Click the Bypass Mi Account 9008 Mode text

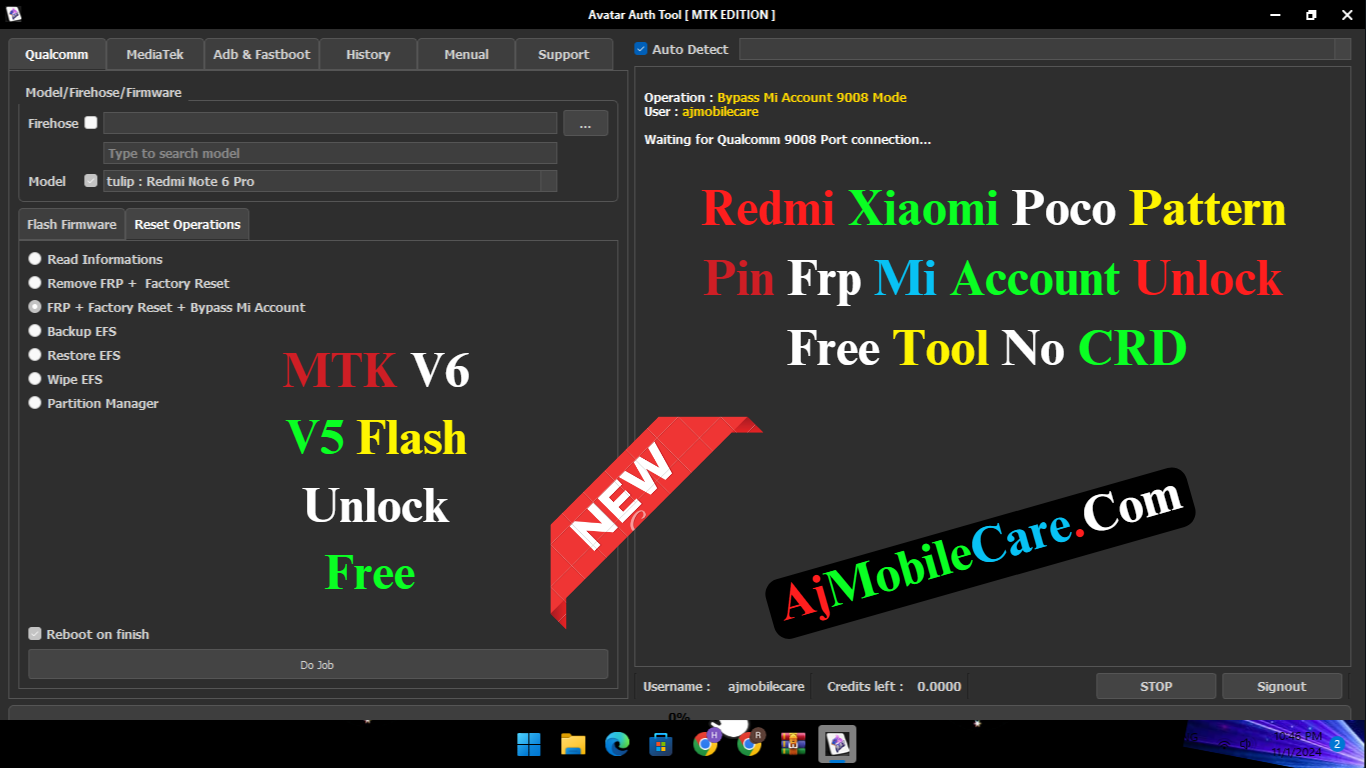pos(812,97)
